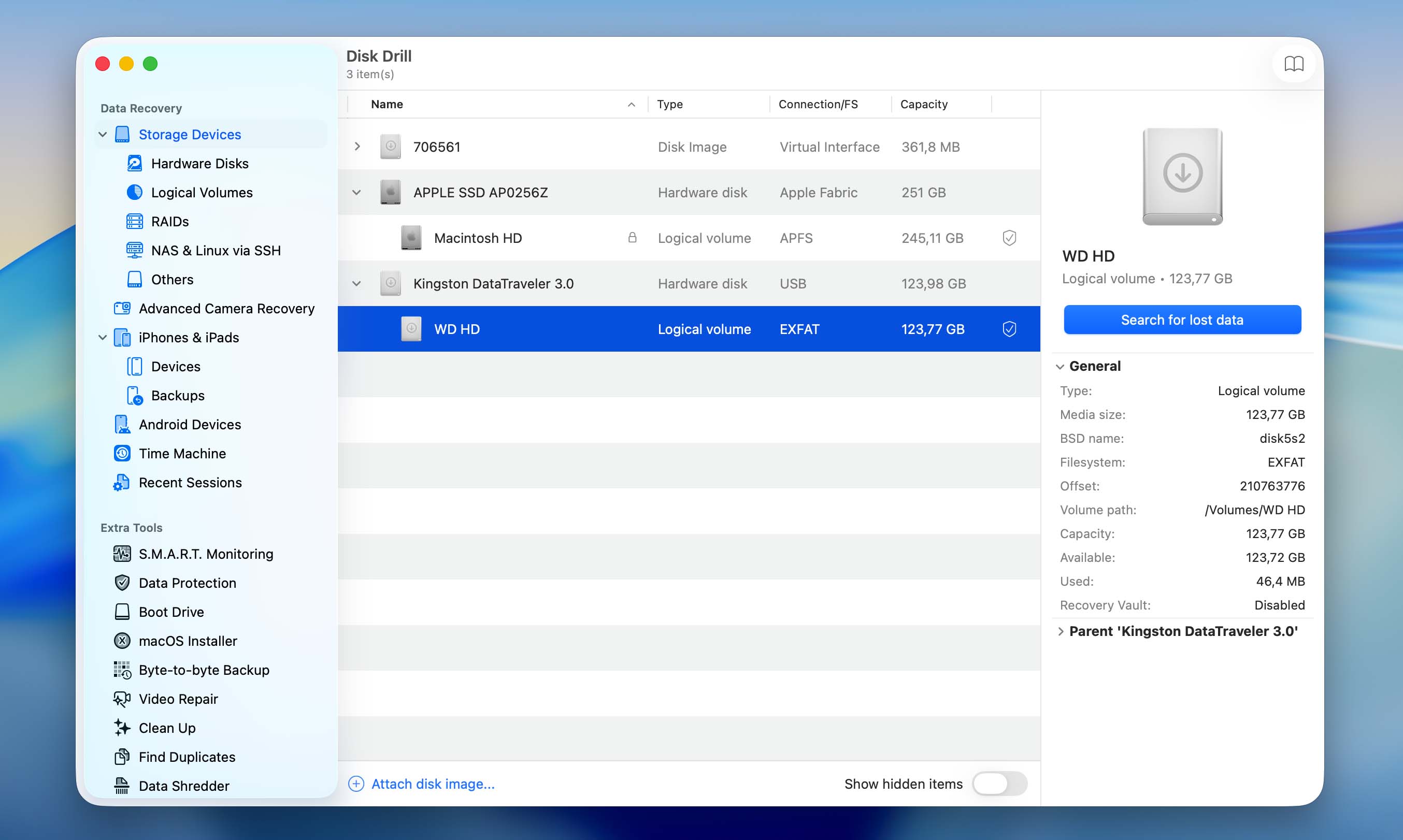Collapse the Kingston DataTraveler 3.0 row
1403x840 pixels.
point(356,283)
